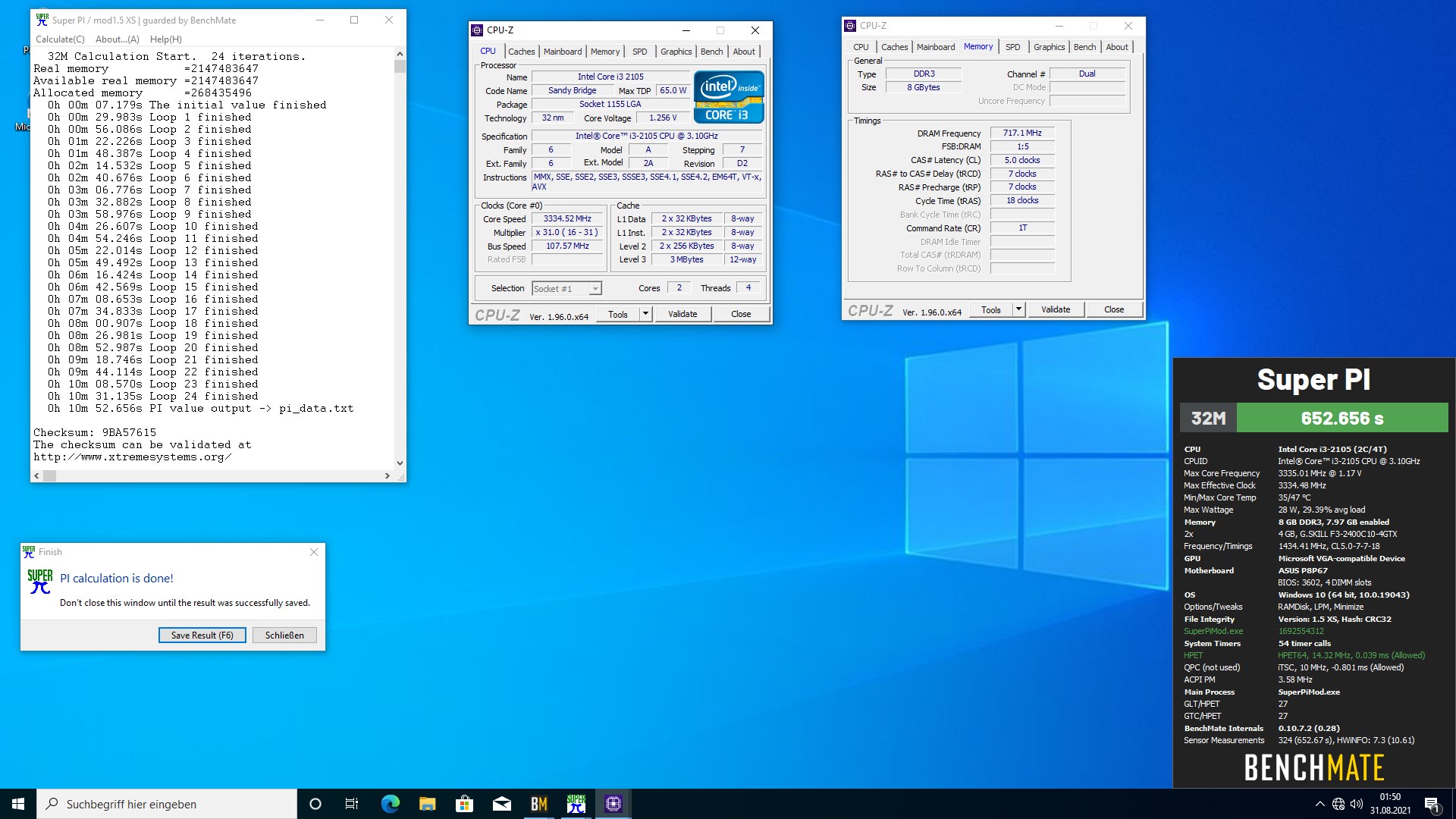Switch to Super PI taskbar icon

pos(576,804)
